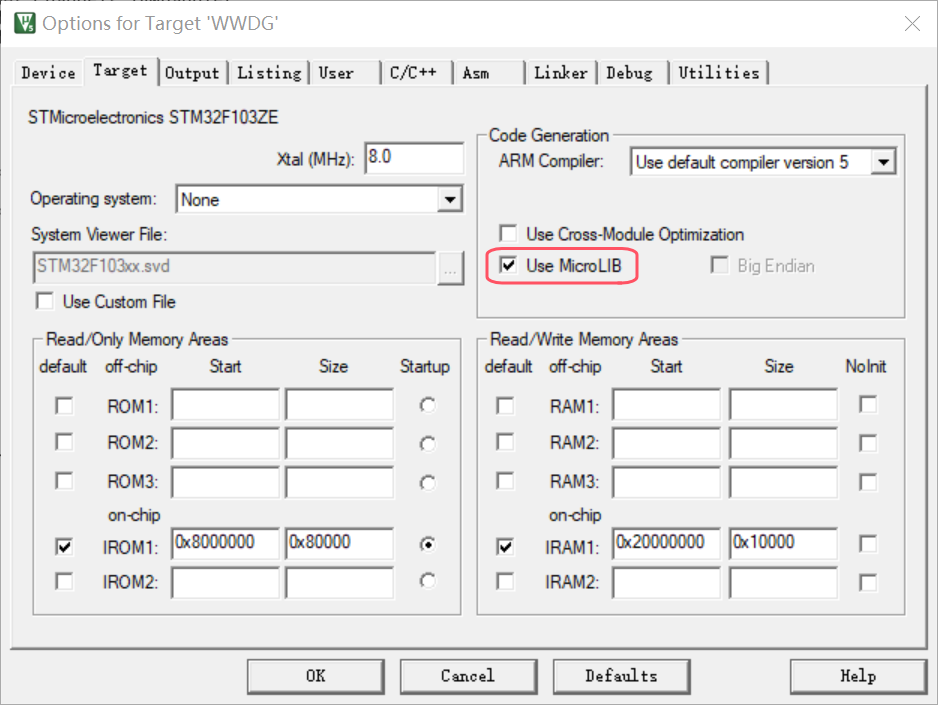
Task: Enable NoInit for RAM3
Action: (x=868, y=482)
